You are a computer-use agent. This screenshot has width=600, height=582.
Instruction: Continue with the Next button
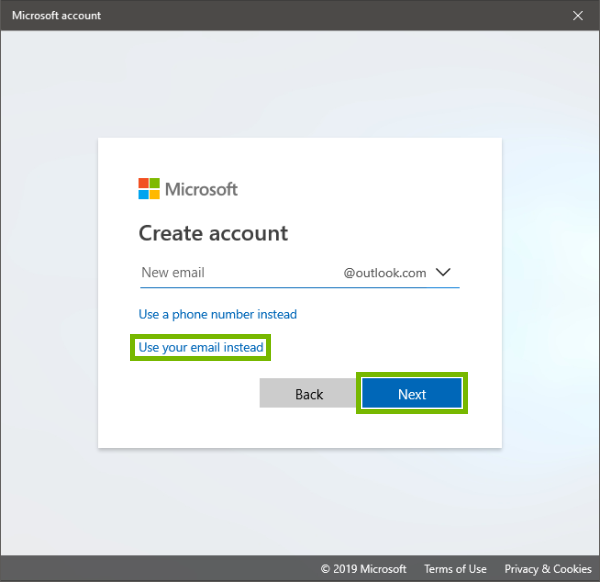click(412, 394)
